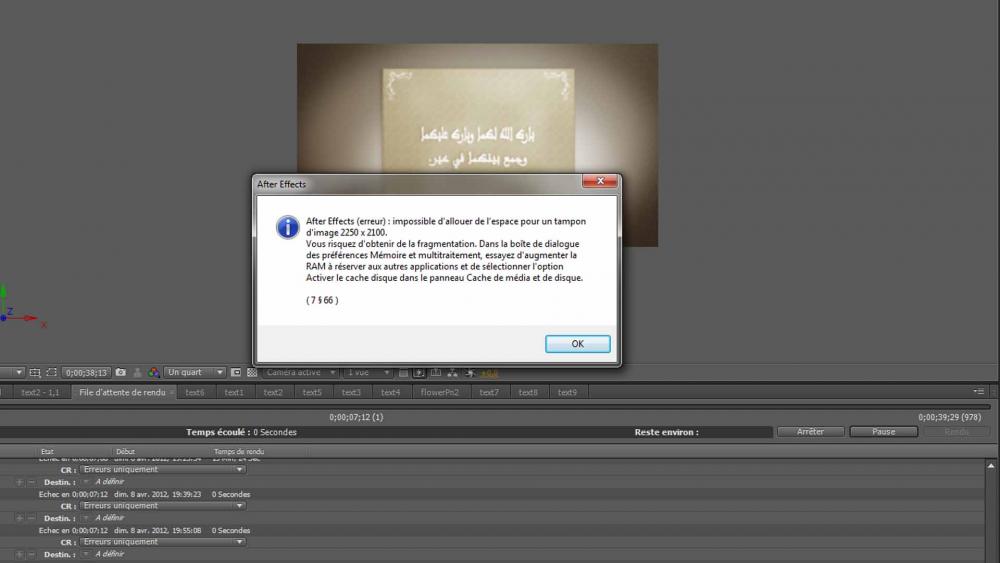Click minus icon beside Destin. under 19:55:08

coord(31,555)
